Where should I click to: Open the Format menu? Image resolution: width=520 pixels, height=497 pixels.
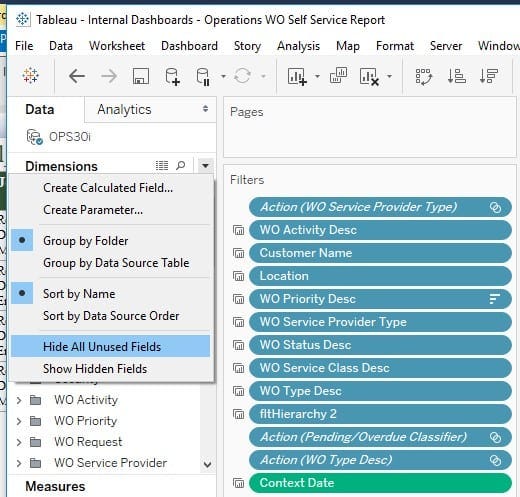point(395,46)
